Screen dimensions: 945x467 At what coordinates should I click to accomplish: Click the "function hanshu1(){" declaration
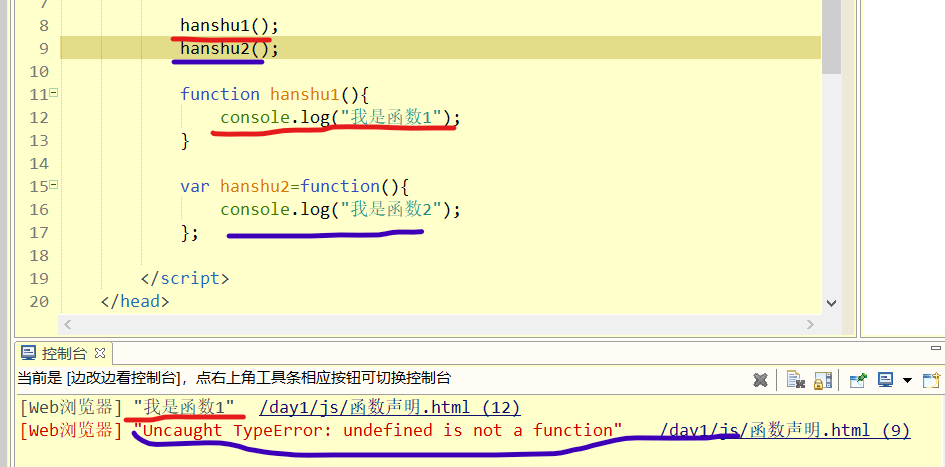pyautogui.click(x=274, y=95)
